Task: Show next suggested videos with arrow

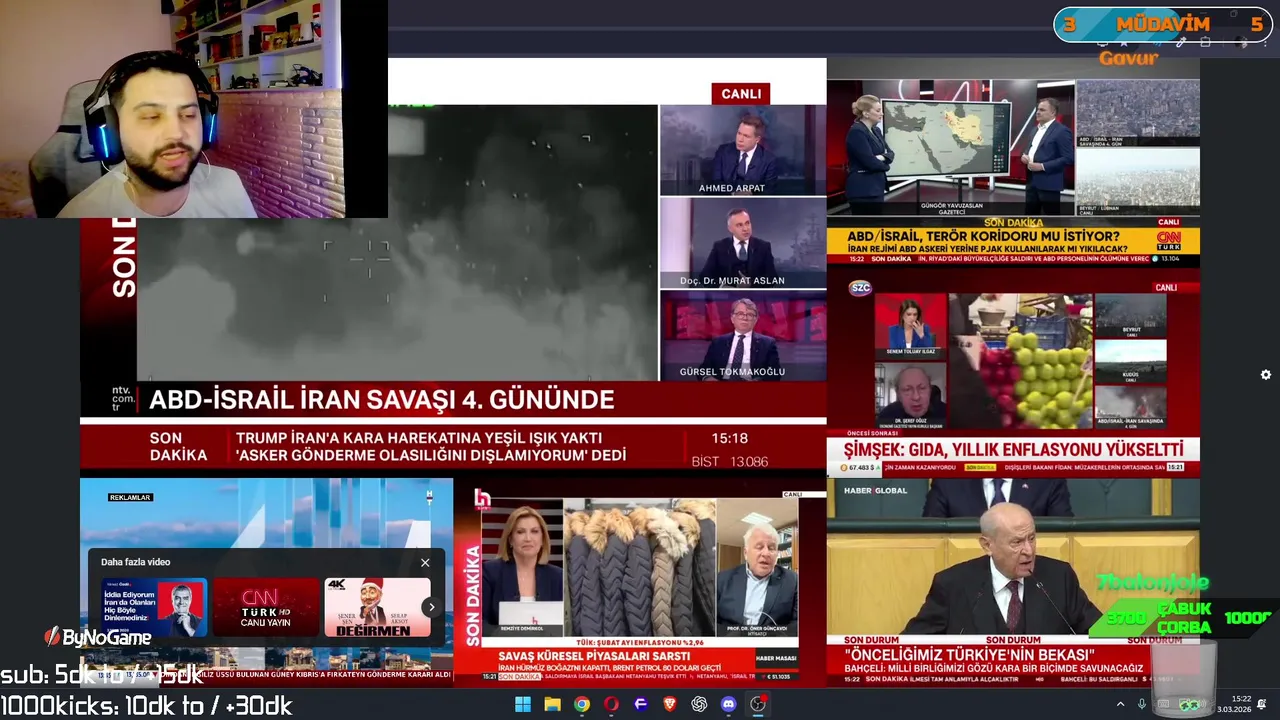Action: [x=432, y=607]
